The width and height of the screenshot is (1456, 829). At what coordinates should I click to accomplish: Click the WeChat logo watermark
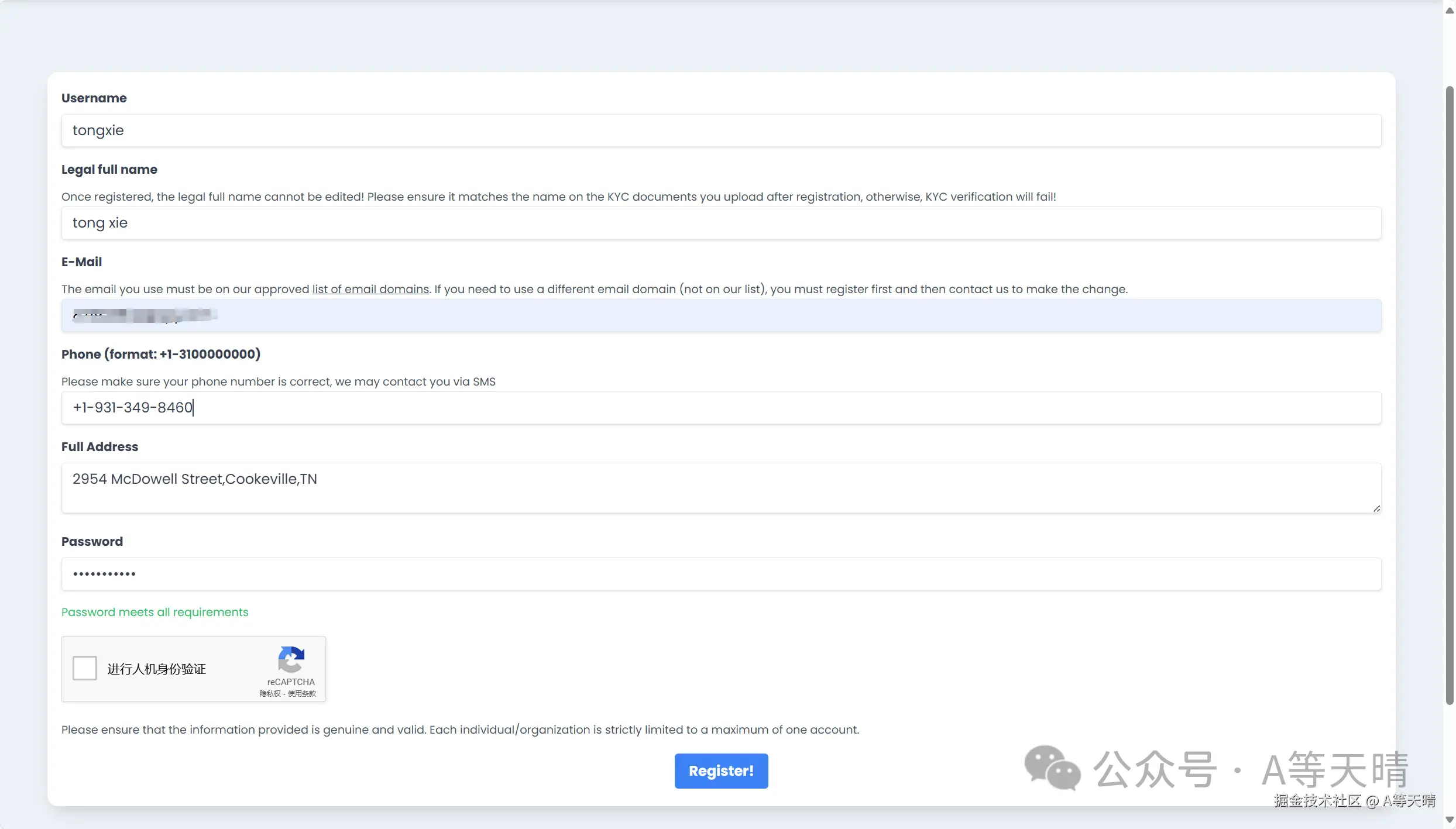(1052, 768)
